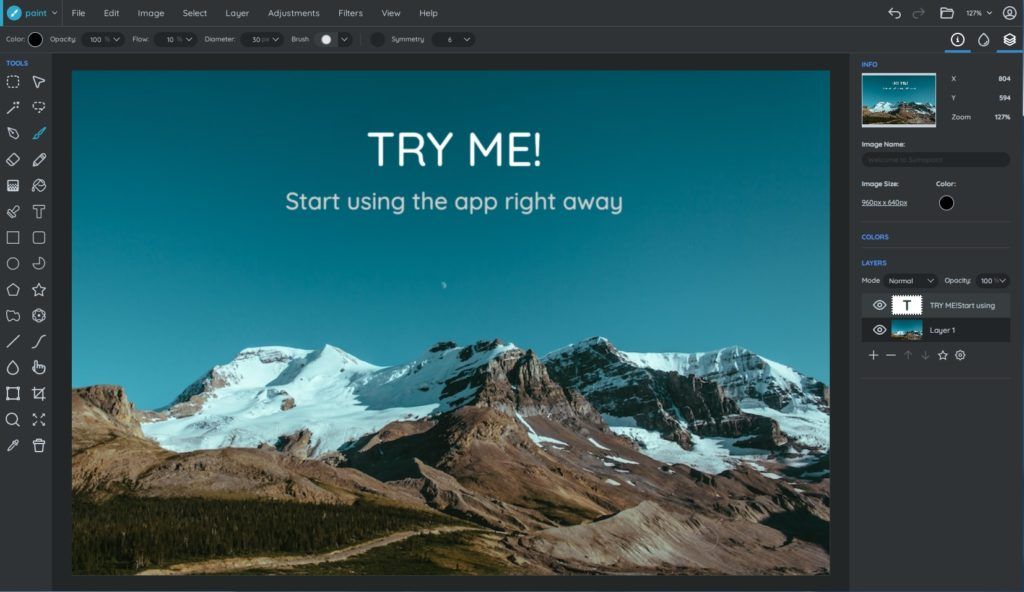The height and width of the screenshot is (592, 1024).
Task: Choose the Magic Wand tool
Action: 13,107
